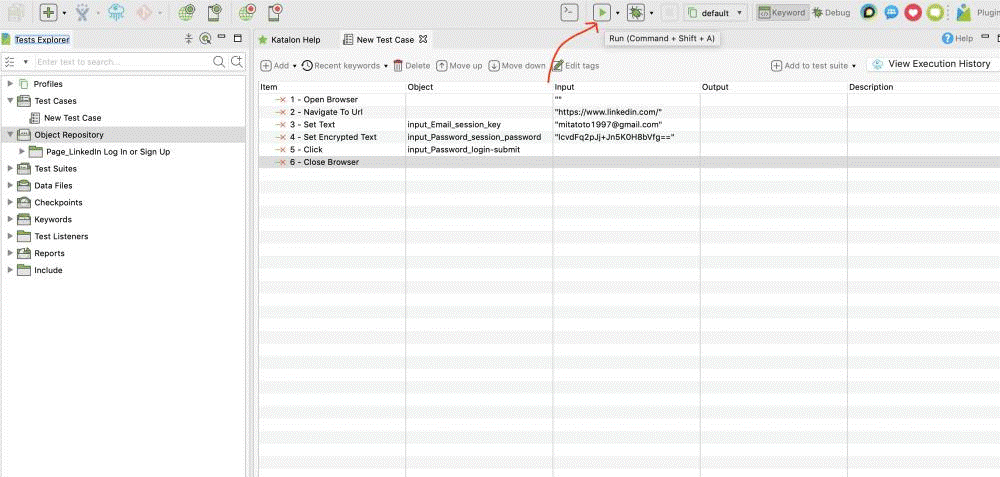This screenshot has width=1000, height=477.
Task: Click the black circular chat icon
Action: [x=869, y=12]
